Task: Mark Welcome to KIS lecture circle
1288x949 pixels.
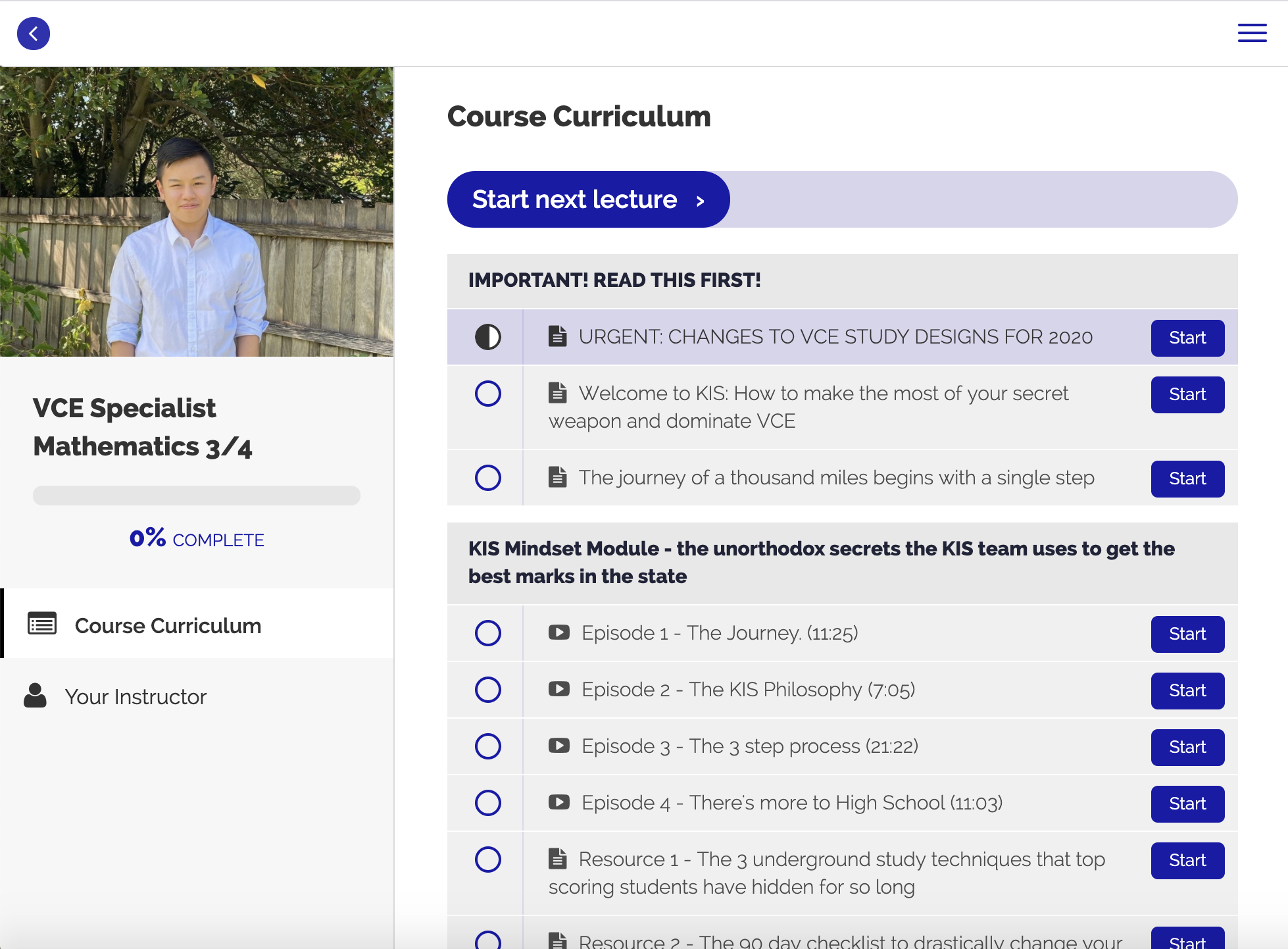Action: coord(488,394)
